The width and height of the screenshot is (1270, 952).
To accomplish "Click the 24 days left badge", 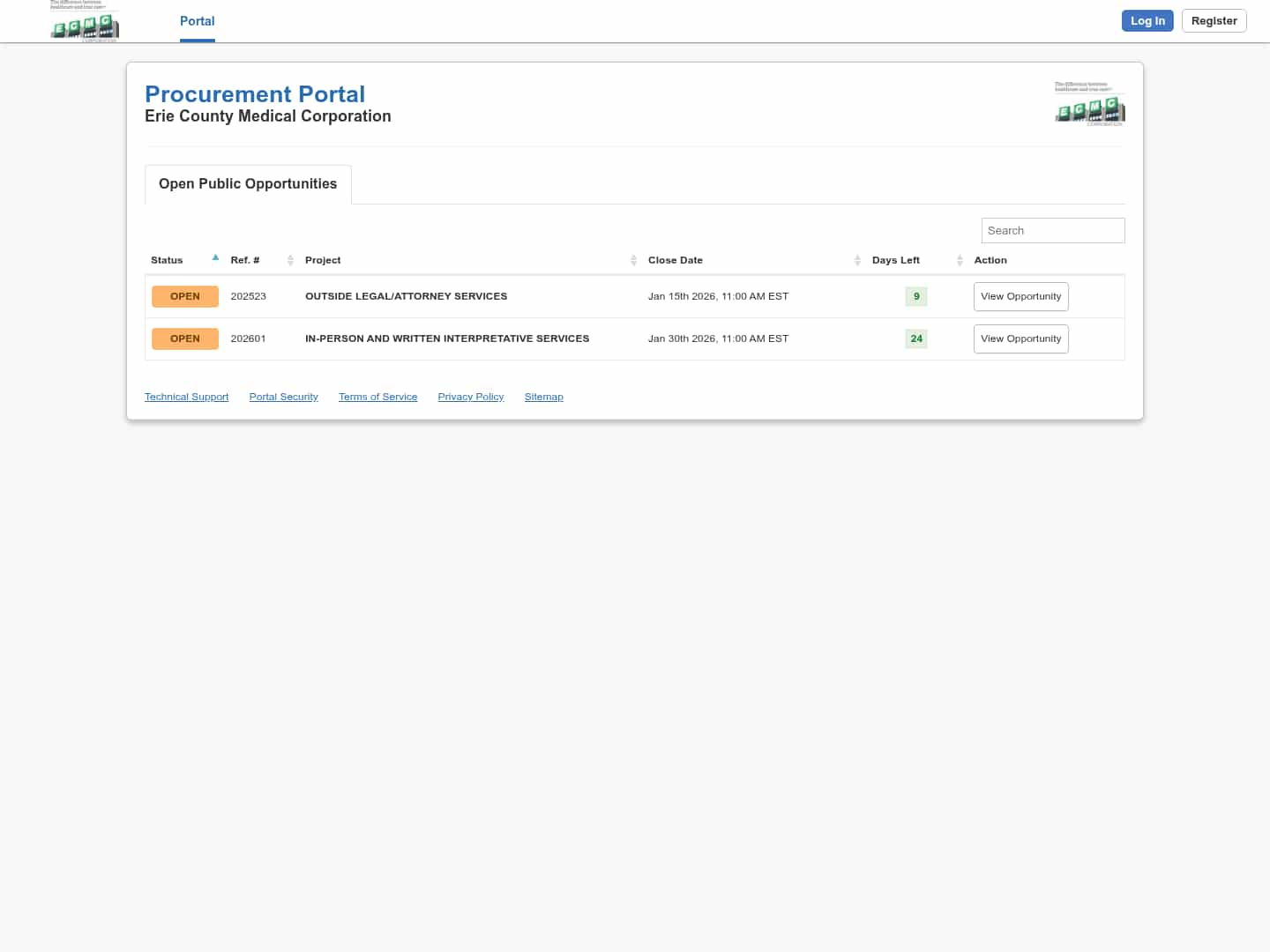I will pos(916,338).
